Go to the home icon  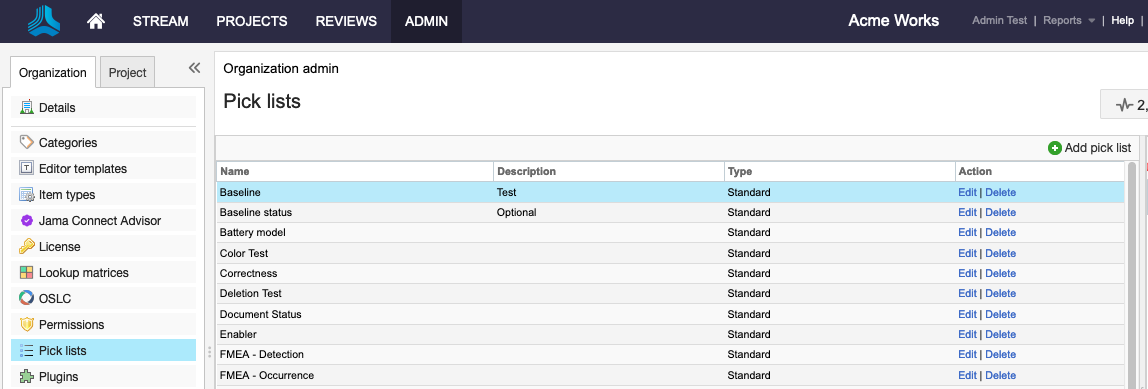96,21
